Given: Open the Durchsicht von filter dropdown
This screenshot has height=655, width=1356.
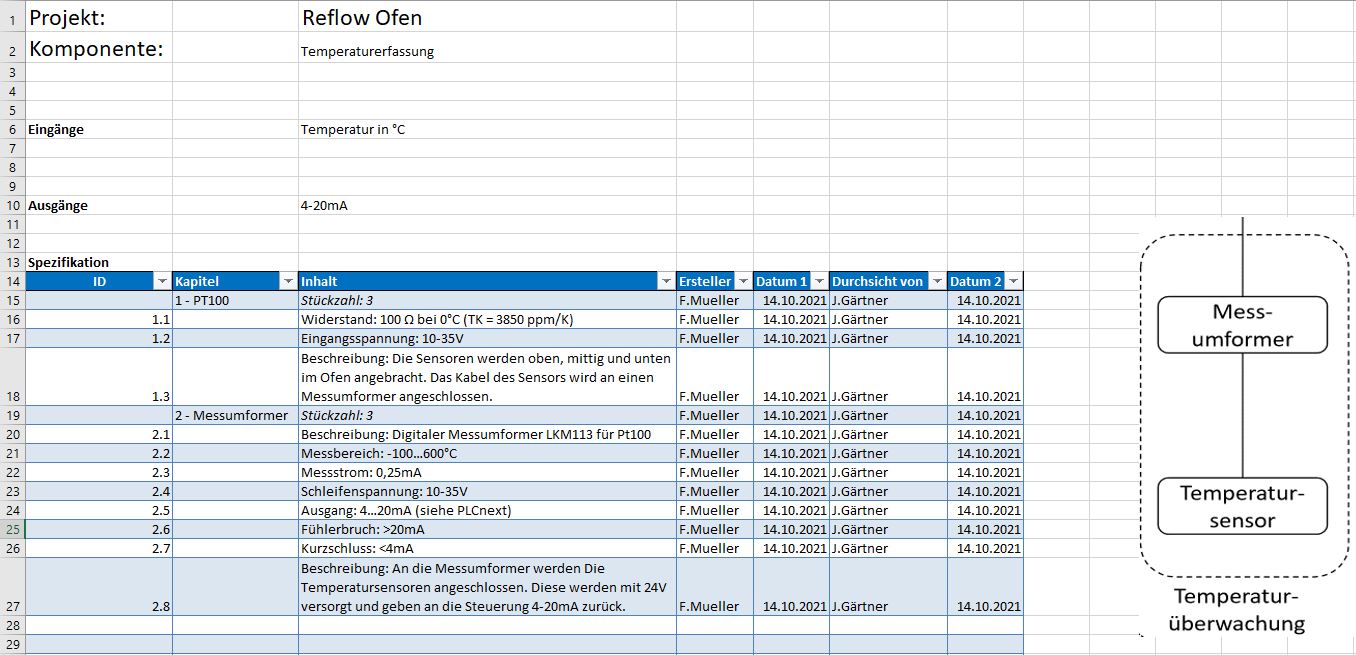Looking at the screenshot, I should point(937,282).
